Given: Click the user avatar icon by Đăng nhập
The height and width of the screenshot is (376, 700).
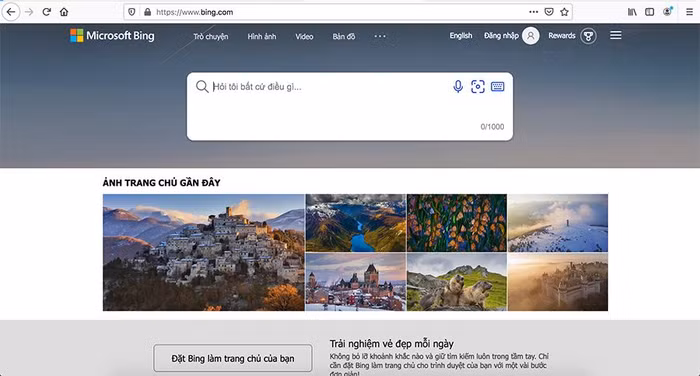Looking at the screenshot, I should (x=530, y=36).
